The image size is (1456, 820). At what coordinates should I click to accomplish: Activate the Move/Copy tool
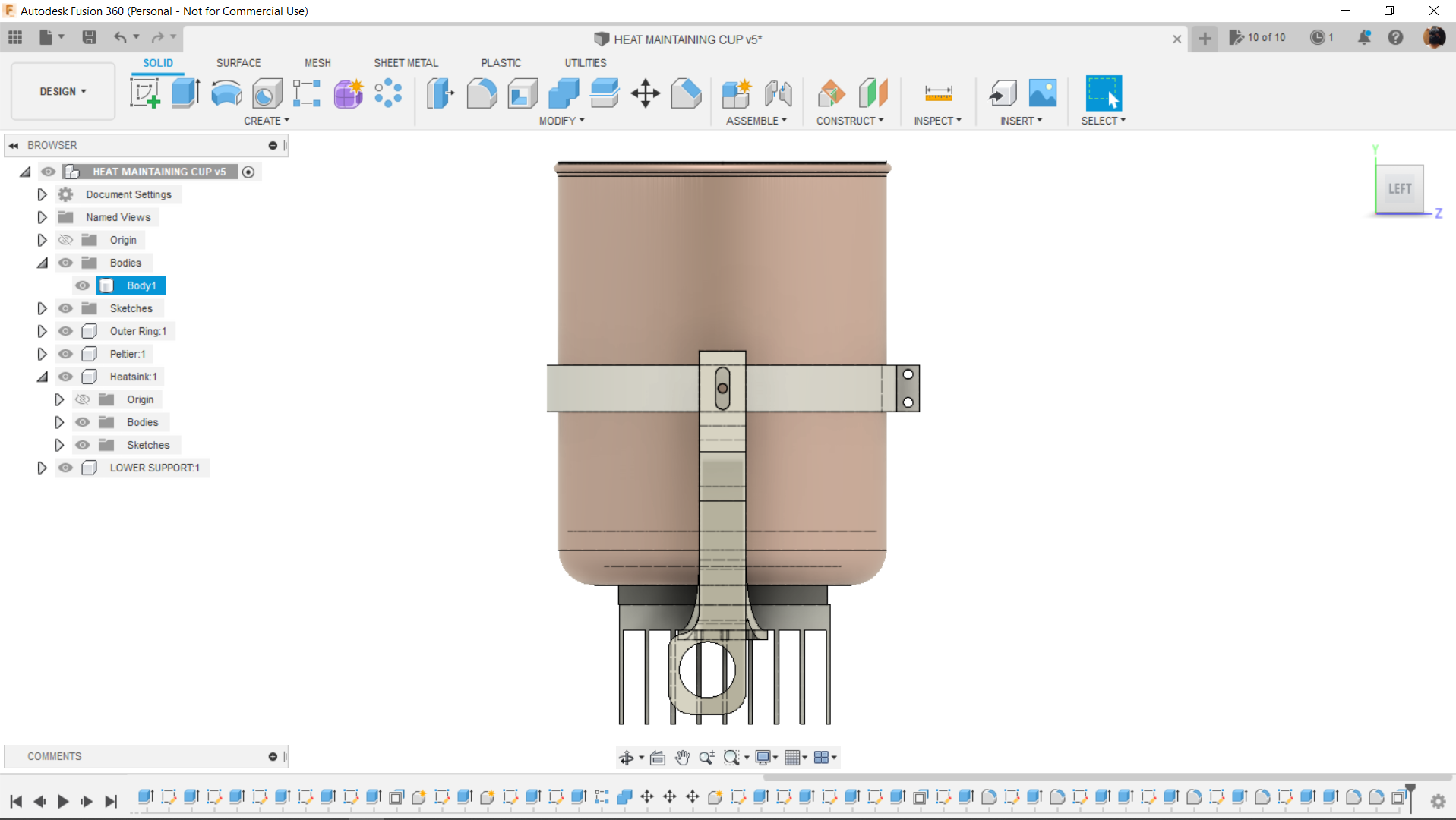(x=645, y=93)
